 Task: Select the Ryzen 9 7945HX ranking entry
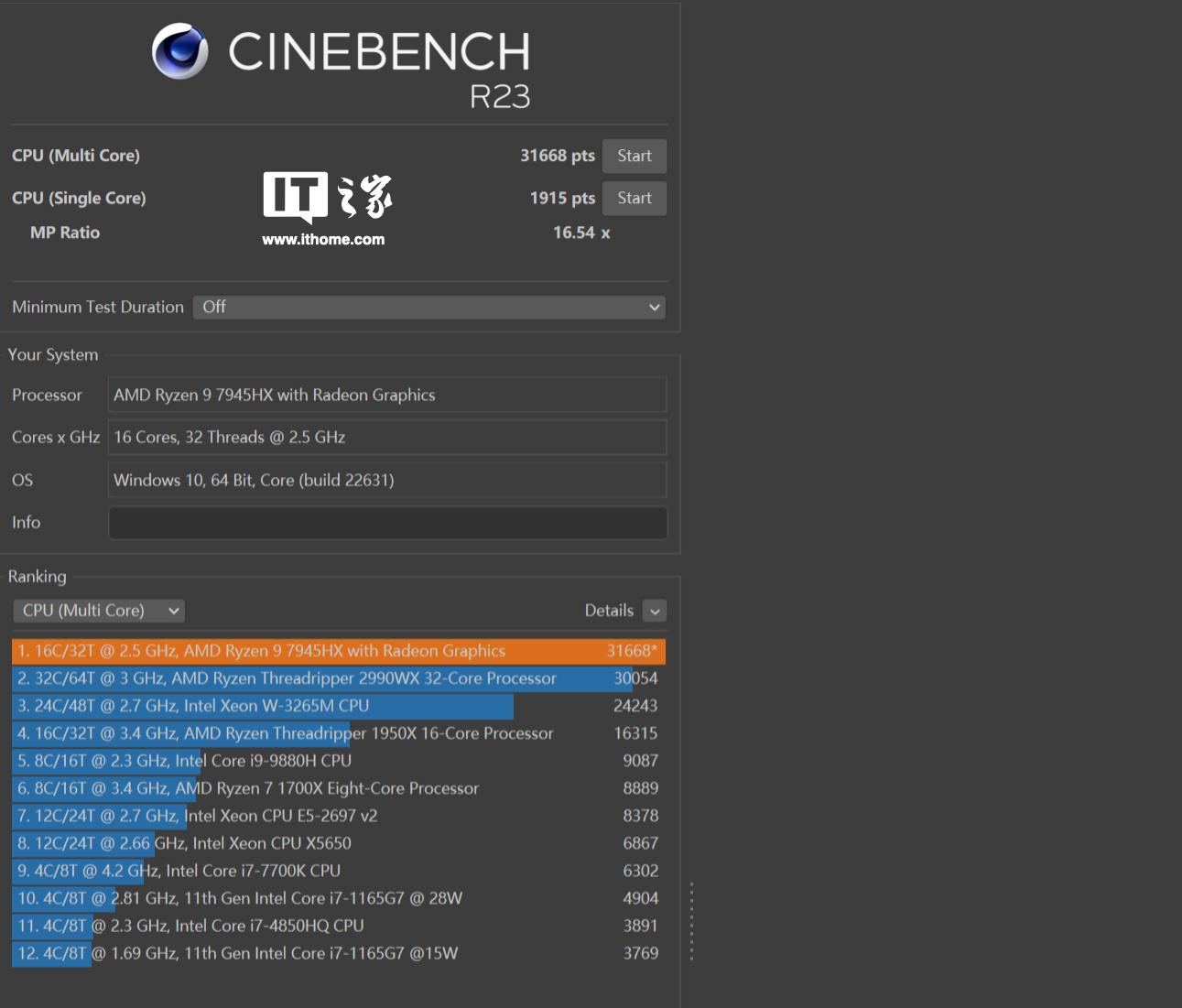[x=338, y=651]
